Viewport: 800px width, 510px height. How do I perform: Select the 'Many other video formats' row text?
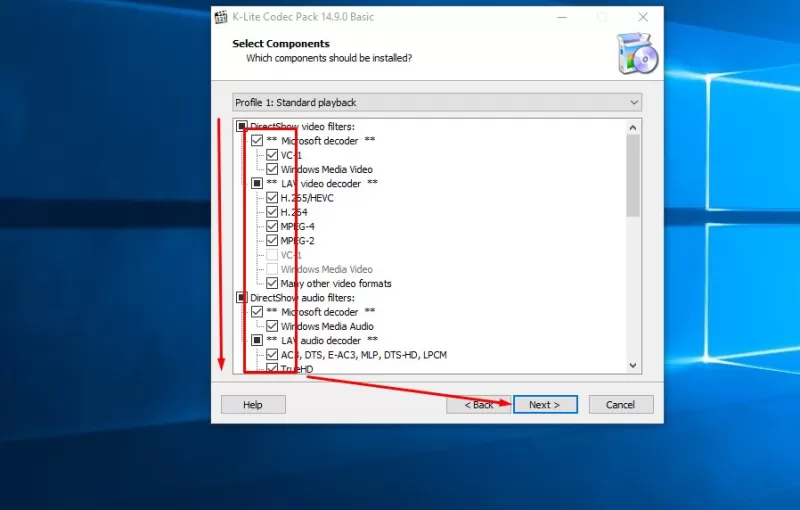tap(336, 284)
